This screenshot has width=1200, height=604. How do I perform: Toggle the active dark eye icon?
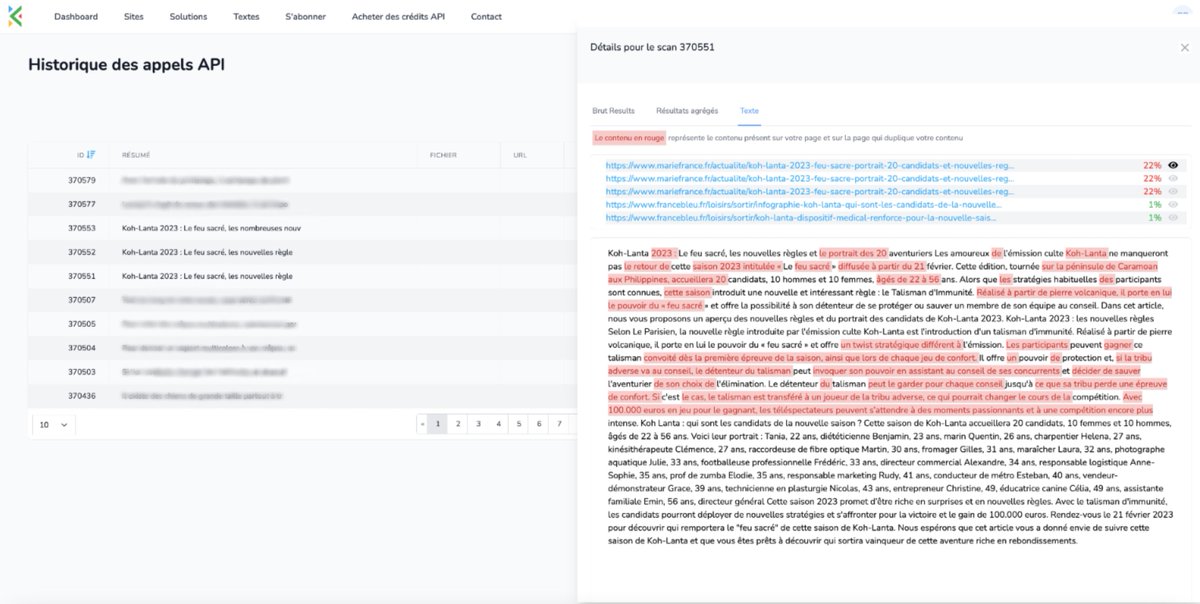[x=1173, y=165]
